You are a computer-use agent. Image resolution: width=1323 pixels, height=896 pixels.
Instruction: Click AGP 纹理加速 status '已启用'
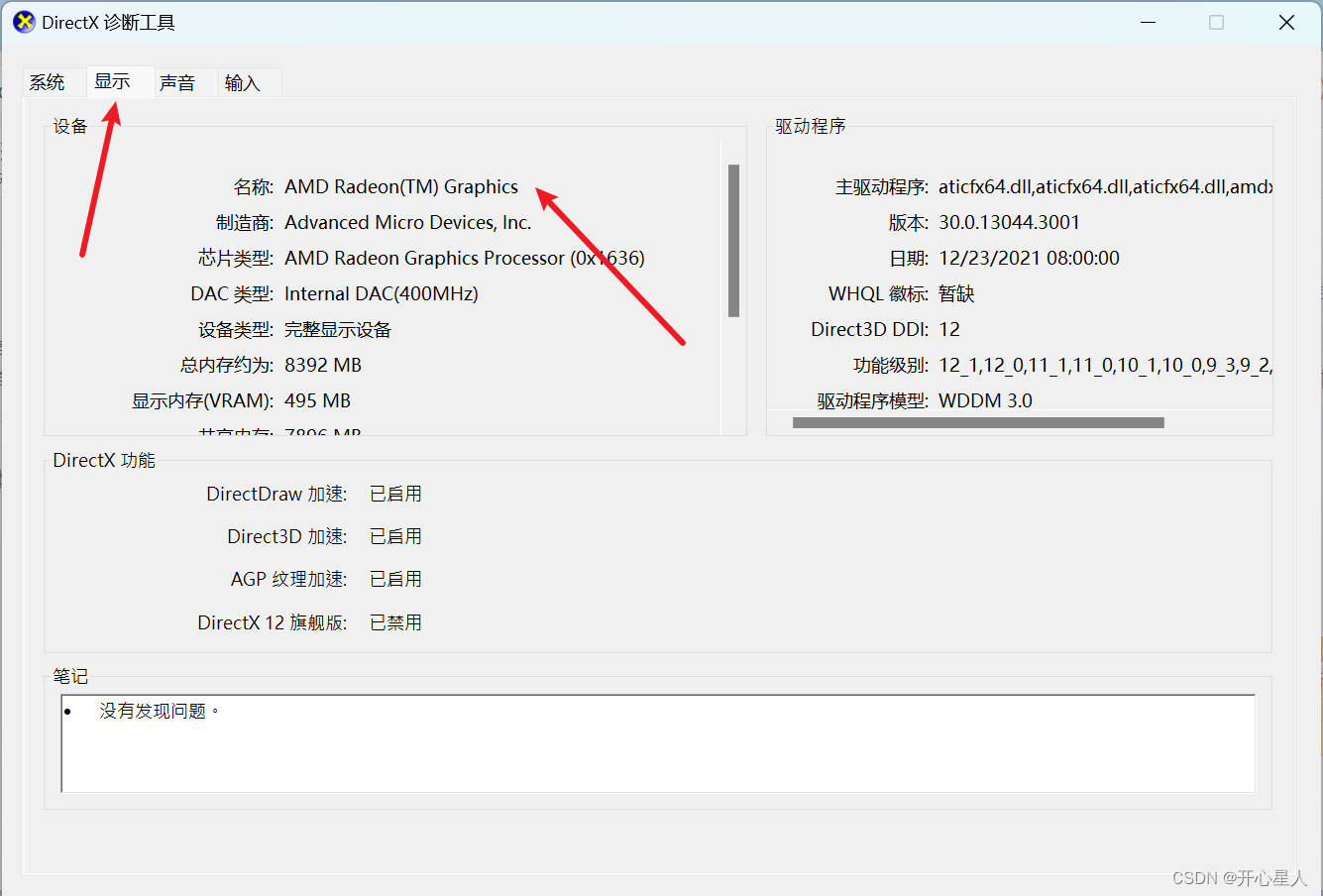pyautogui.click(x=396, y=580)
